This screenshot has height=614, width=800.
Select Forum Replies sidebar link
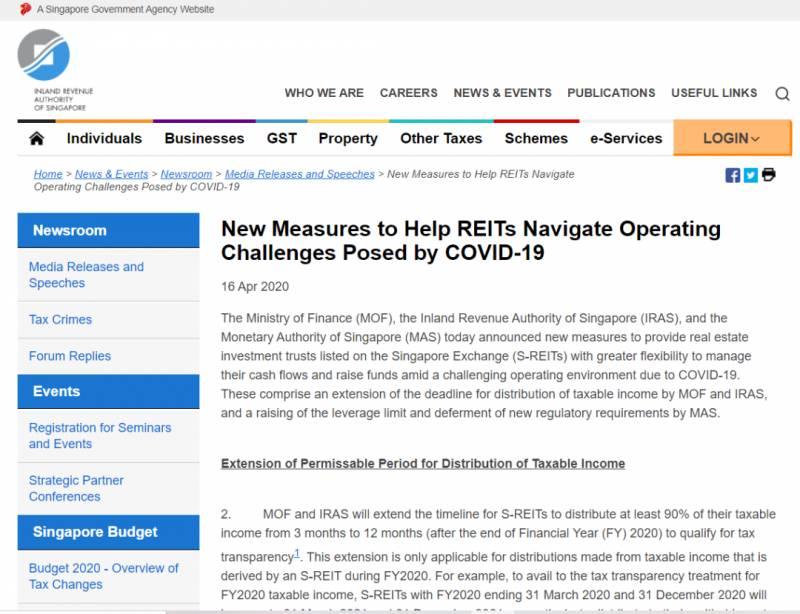tap(70, 355)
